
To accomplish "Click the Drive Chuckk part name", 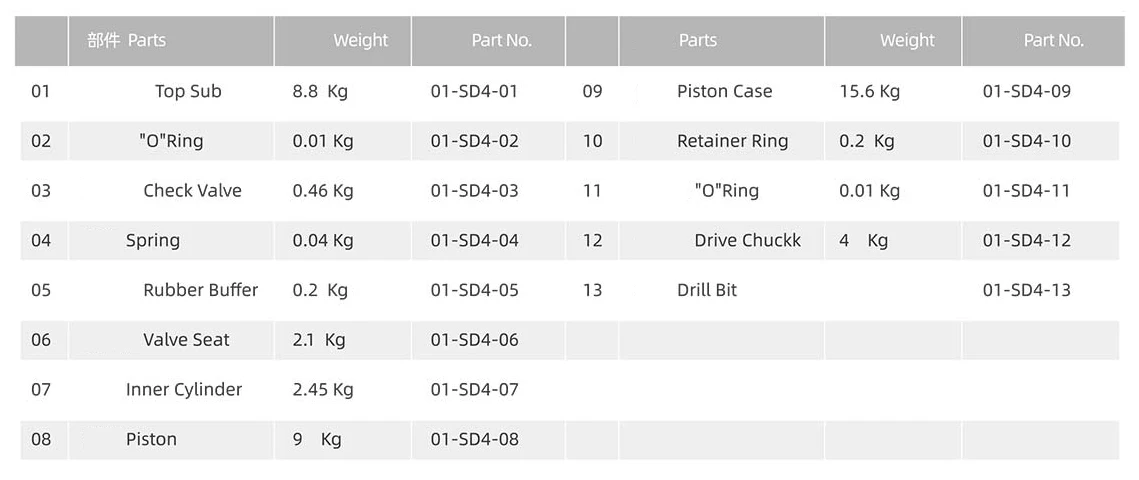I will [747, 241].
